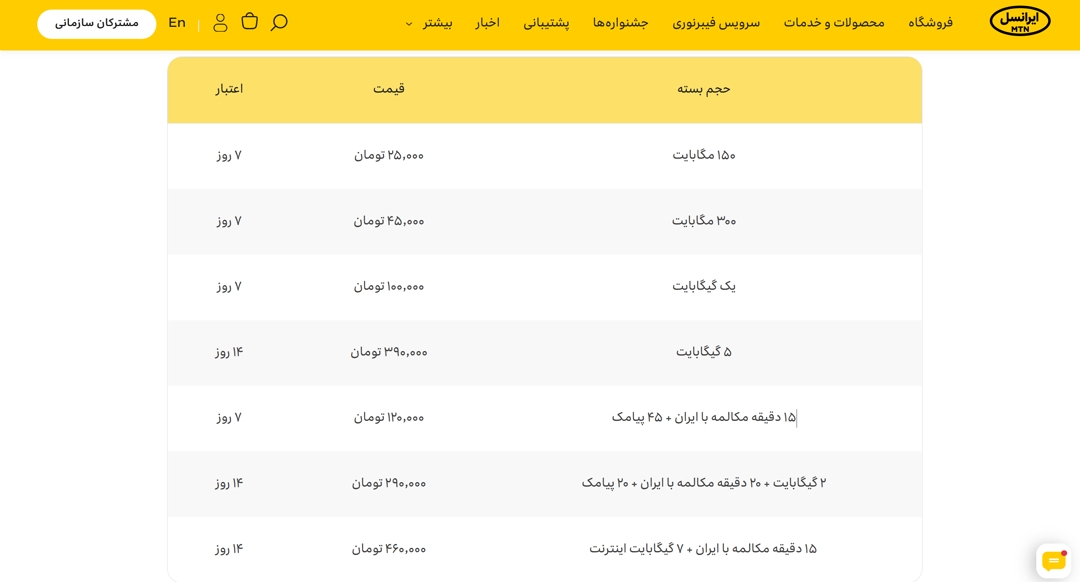Select اخبار from the top navigation
Image resolution: width=1080 pixels, height=582 pixels.
point(487,24)
